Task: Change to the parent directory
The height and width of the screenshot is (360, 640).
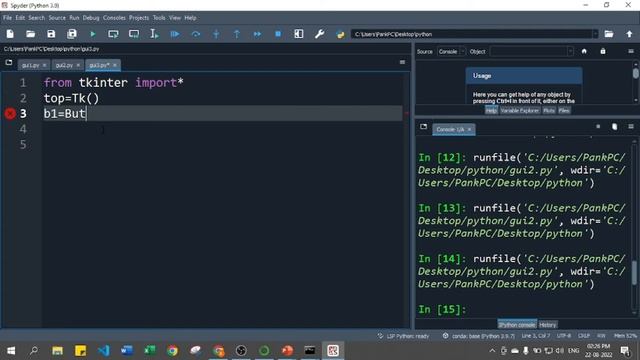Action: 629,34
